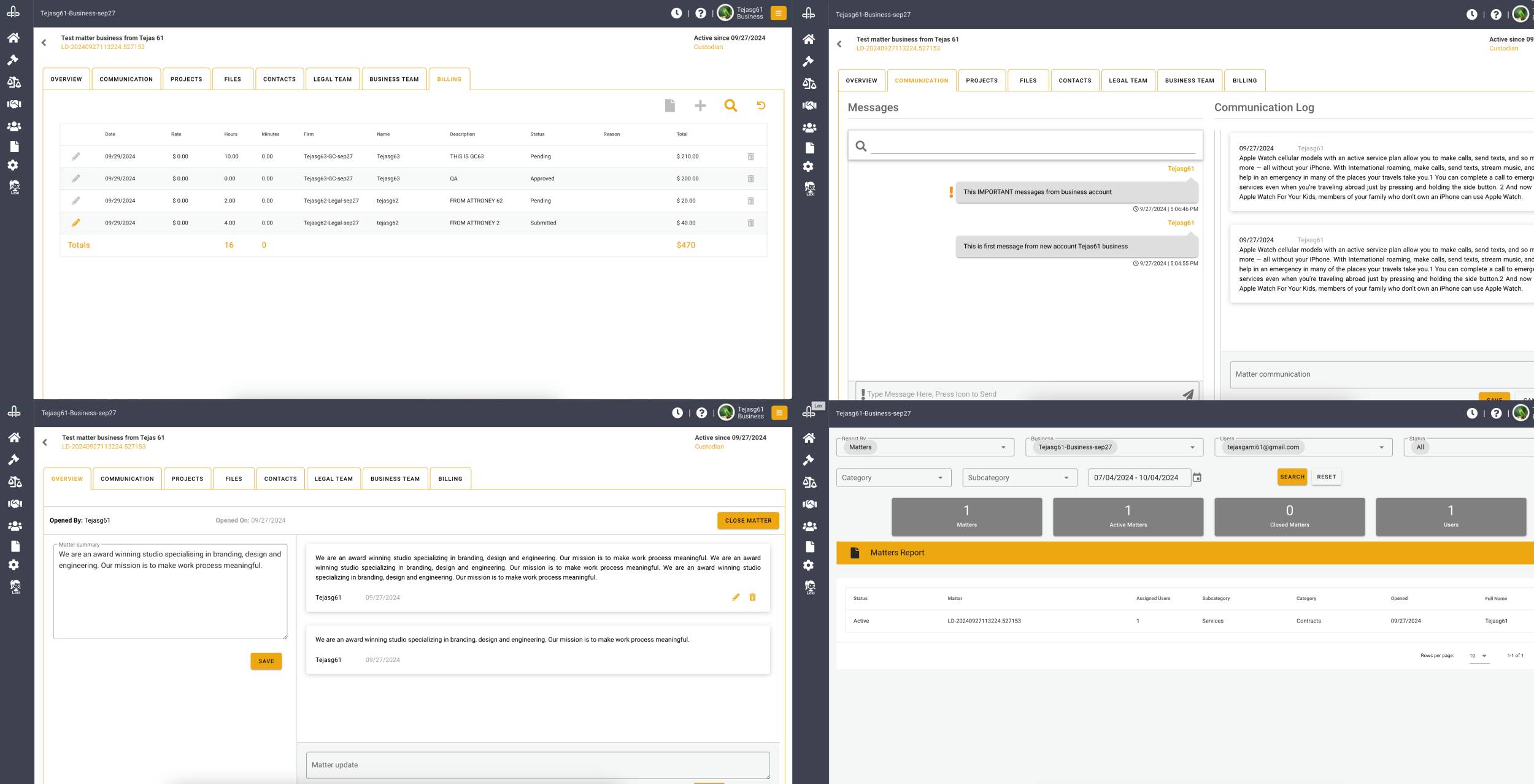This screenshot has width=1534, height=784.
Task: Select the This IMPORTANT messages bubble
Action: click(1077, 192)
